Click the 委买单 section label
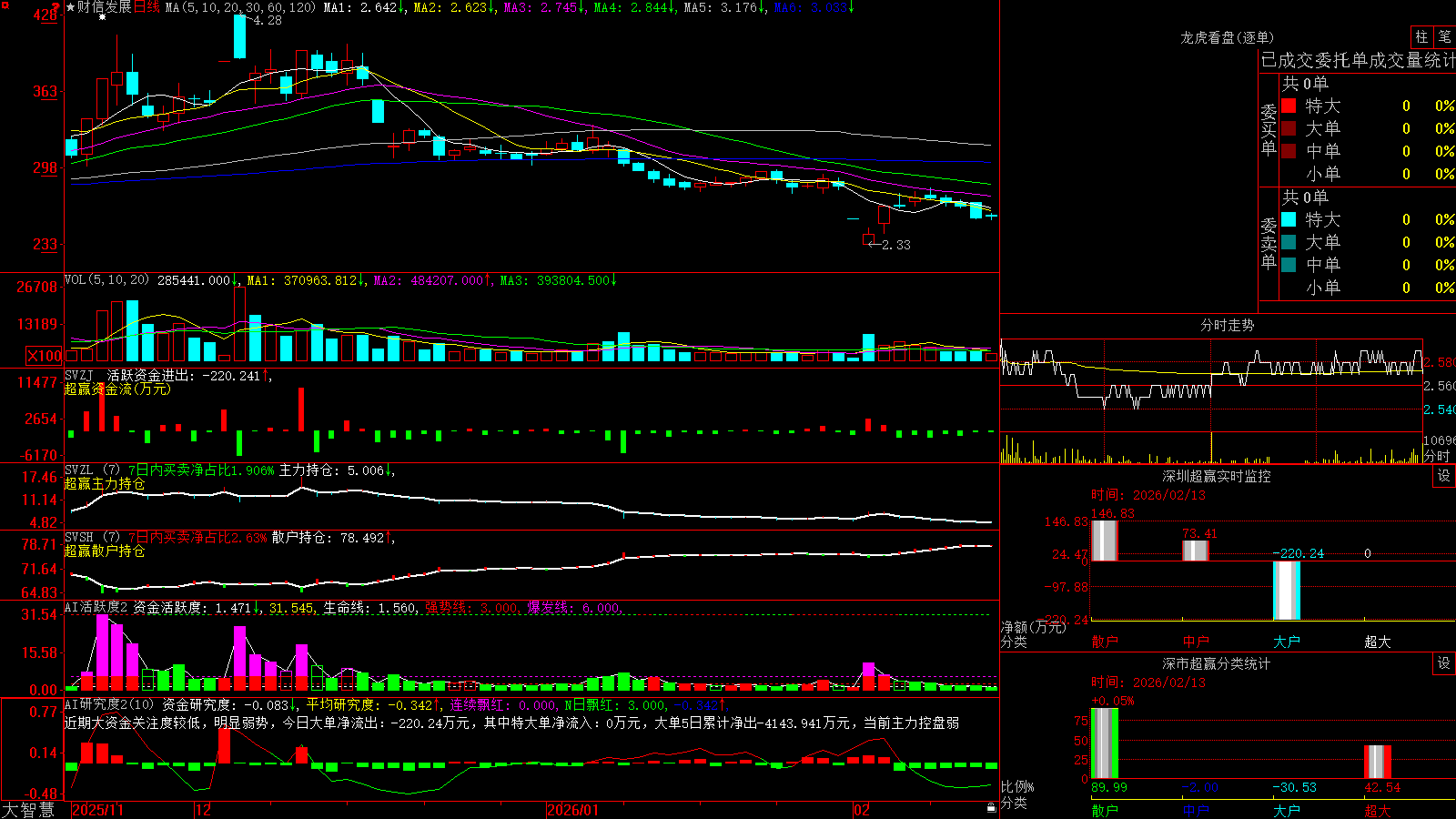 (1269, 130)
